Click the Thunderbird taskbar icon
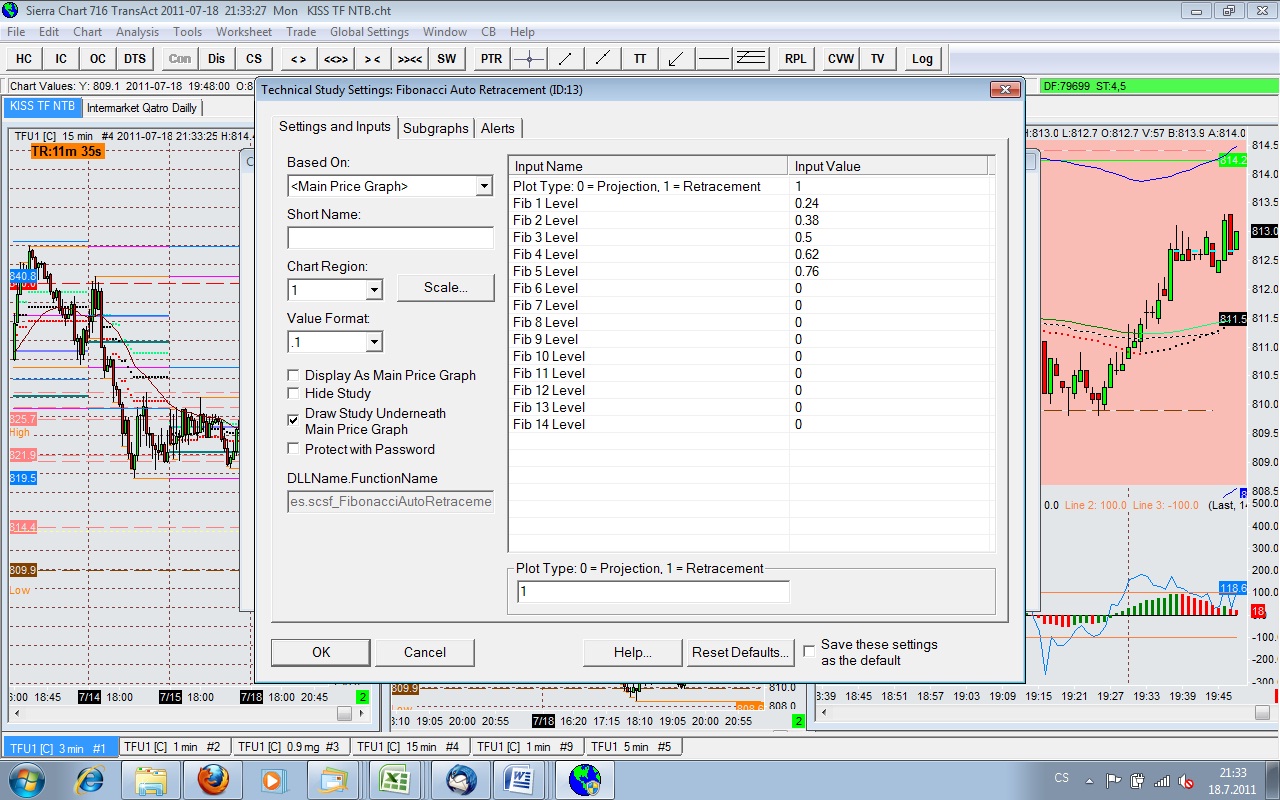Image resolution: width=1280 pixels, height=800 pixels. point(460,778)
